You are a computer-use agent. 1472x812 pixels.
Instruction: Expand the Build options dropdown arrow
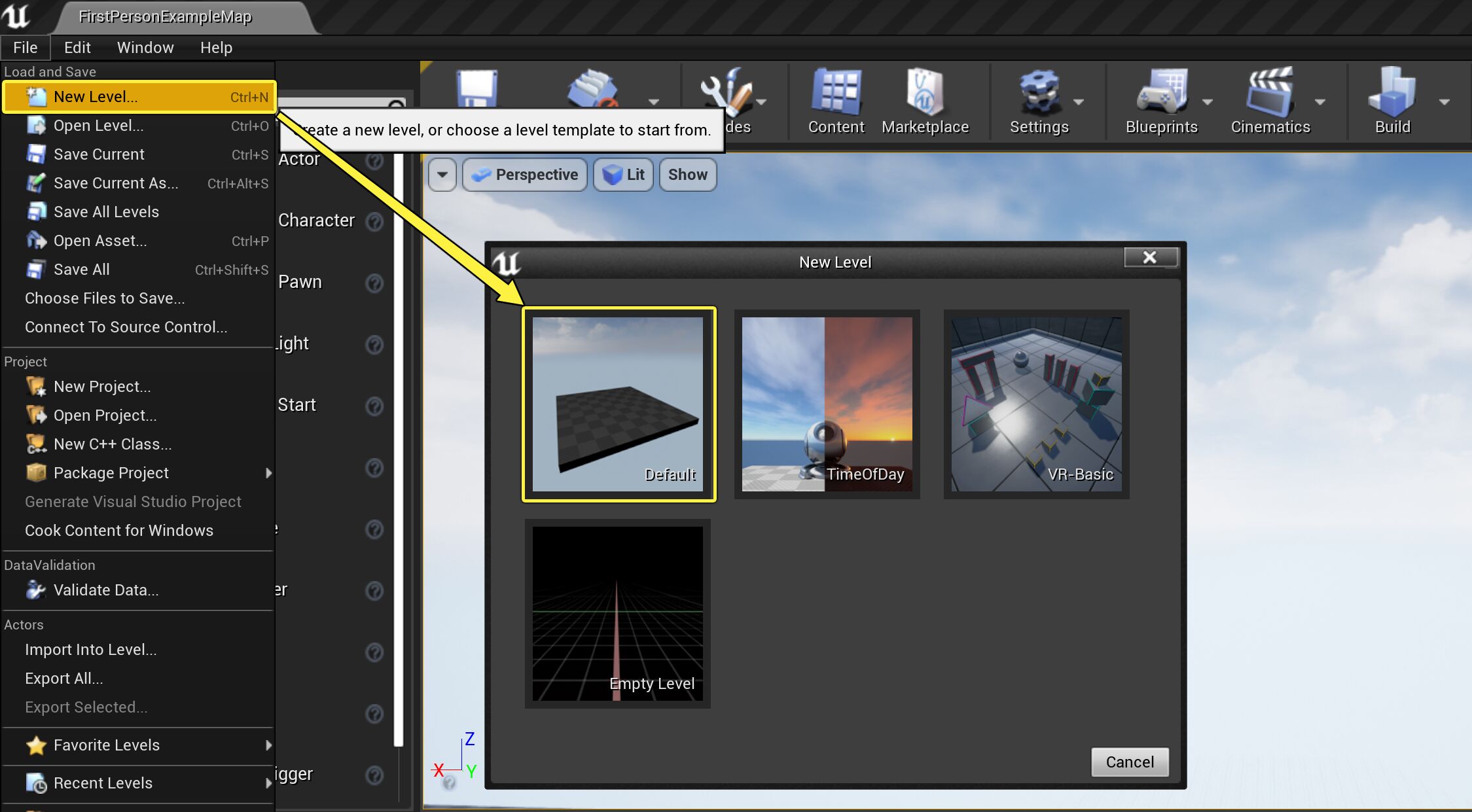(1444, 101)
